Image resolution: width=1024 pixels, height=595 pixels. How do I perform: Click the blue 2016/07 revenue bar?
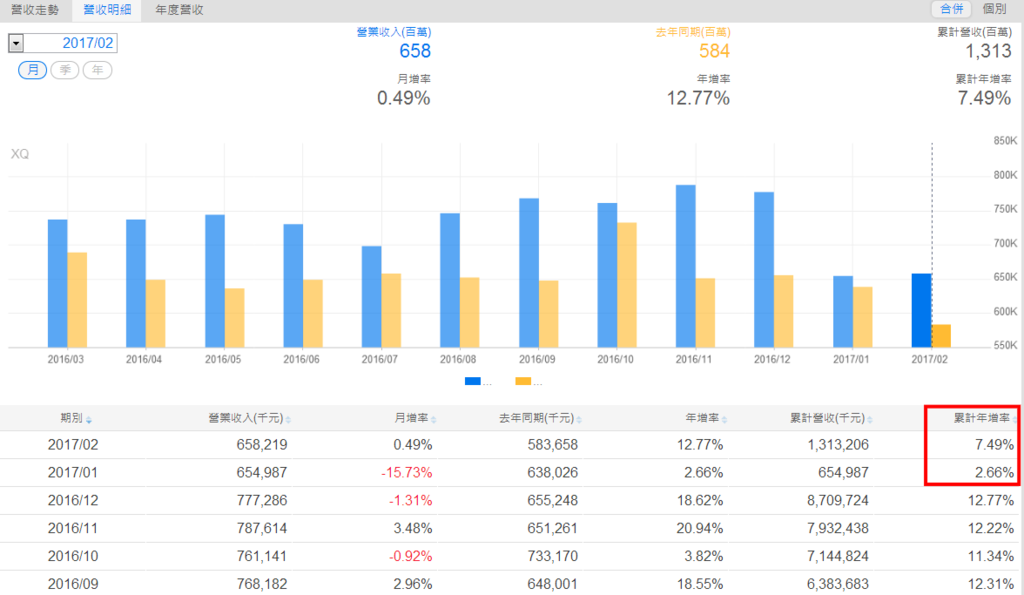(371, 297)
